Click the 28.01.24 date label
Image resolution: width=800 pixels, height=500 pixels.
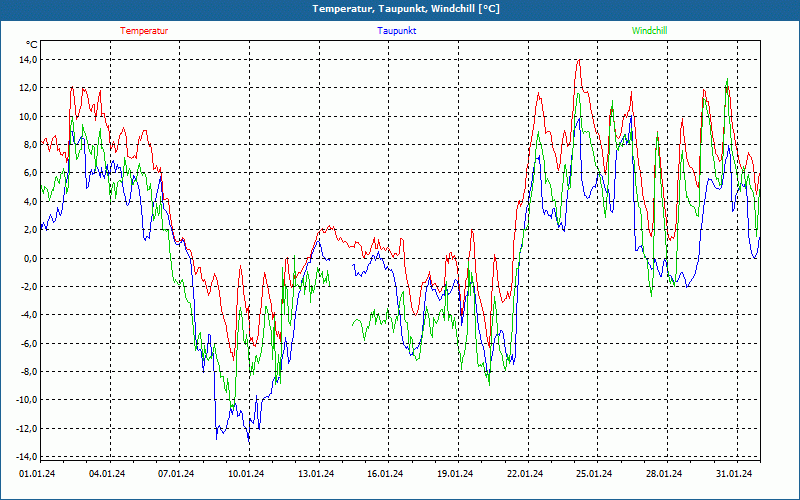(x=665, y=474)
